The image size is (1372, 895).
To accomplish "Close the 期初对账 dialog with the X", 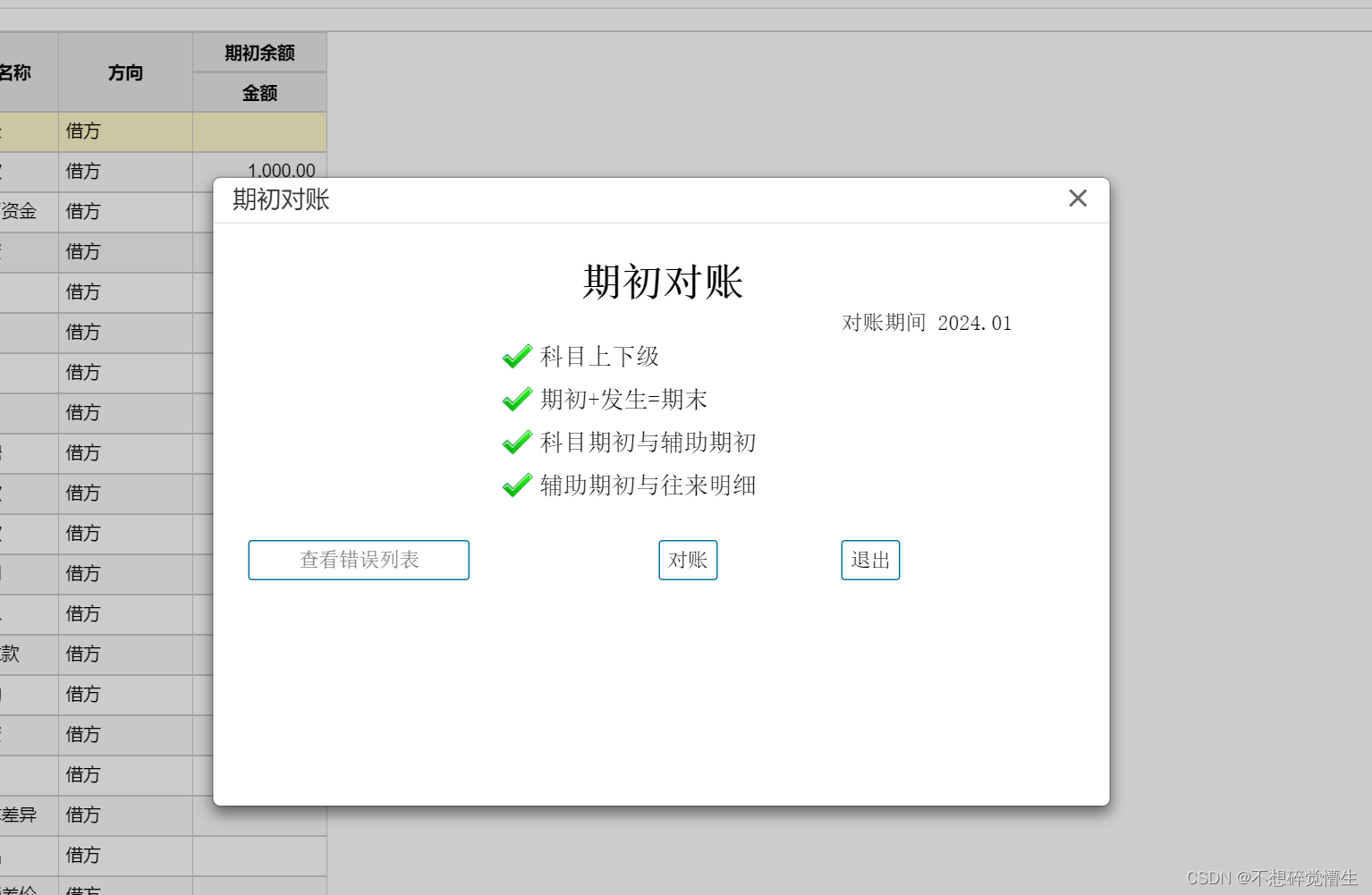I will pos(1078,198).
